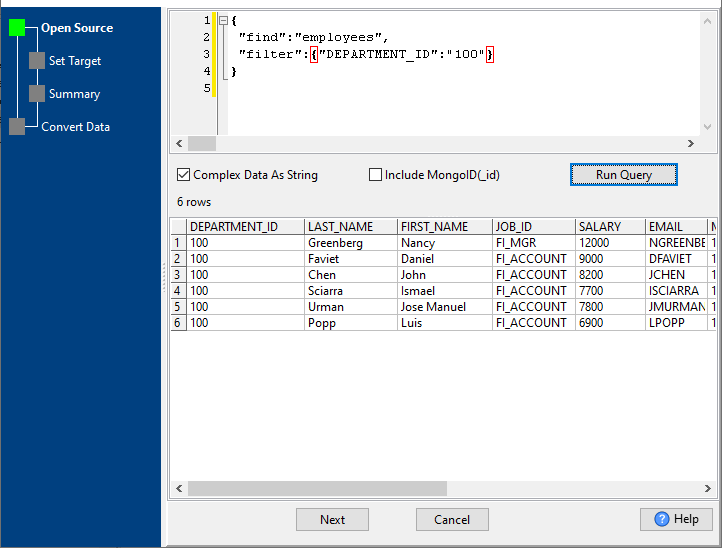Select row header number 5
Image resolution: width=722 pixels, height=548 pixels.
[178, 307]
